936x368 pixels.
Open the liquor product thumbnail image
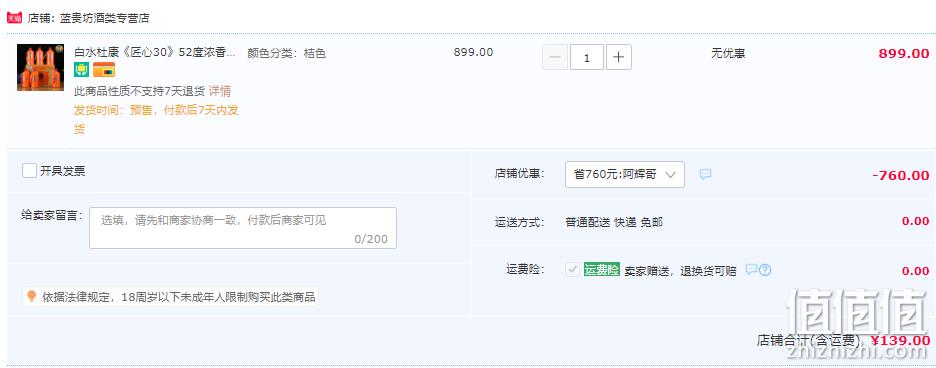point(40,68)
